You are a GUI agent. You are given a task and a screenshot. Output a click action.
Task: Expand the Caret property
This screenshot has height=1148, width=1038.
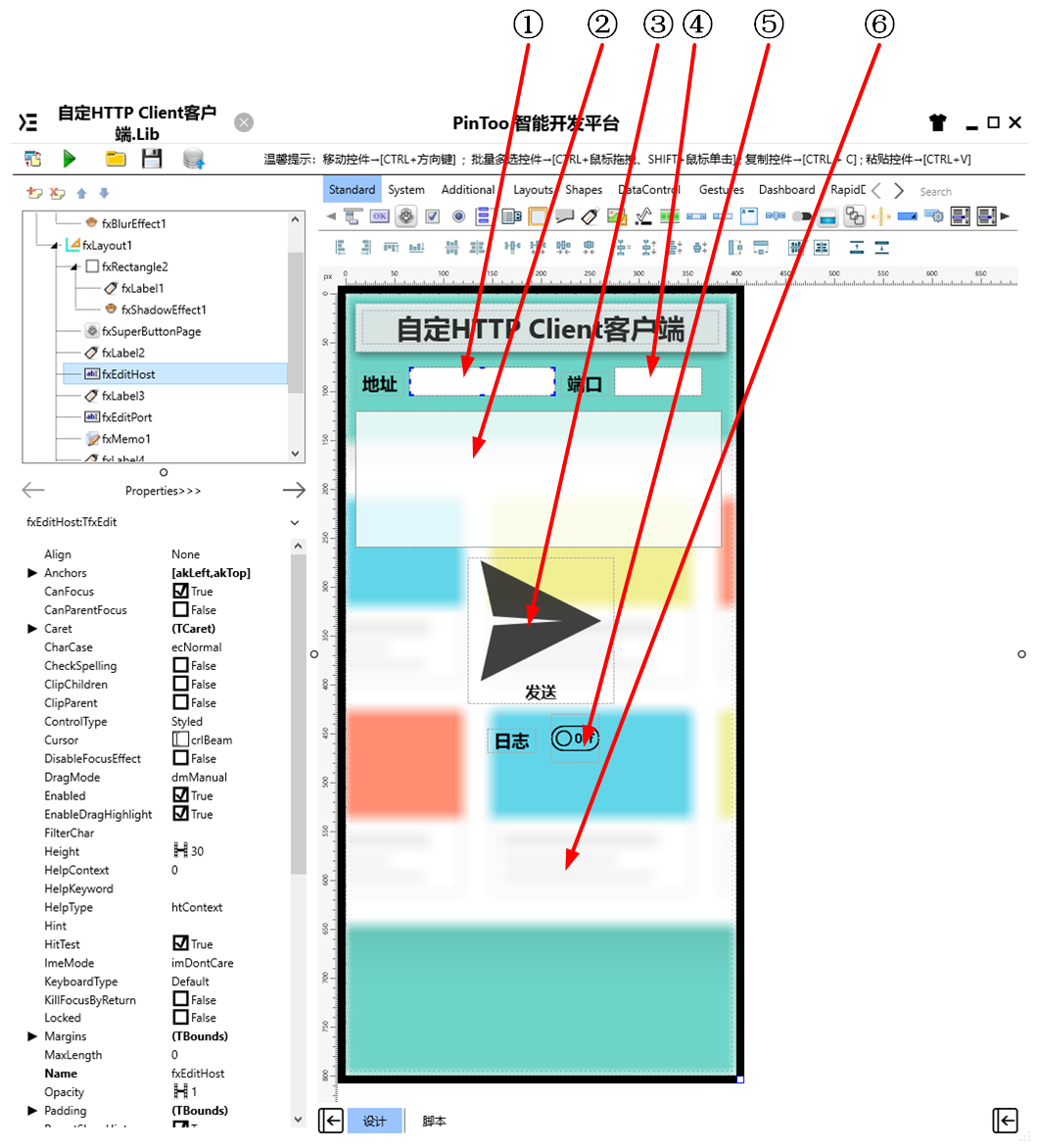(32, 628)
